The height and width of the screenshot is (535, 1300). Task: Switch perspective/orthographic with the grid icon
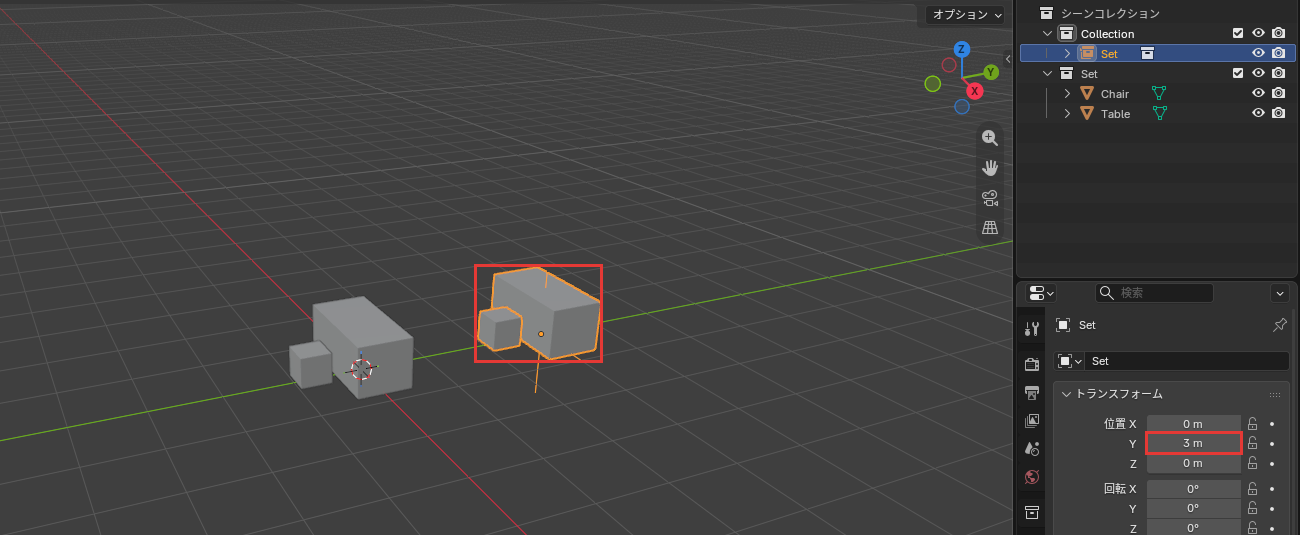990,227
